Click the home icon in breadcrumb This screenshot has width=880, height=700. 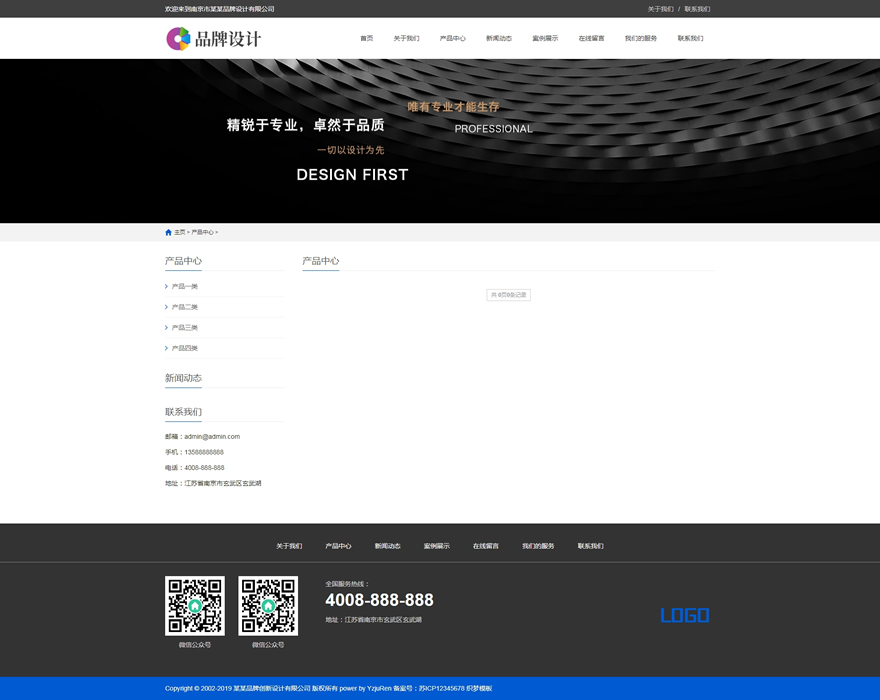[168, 232]
